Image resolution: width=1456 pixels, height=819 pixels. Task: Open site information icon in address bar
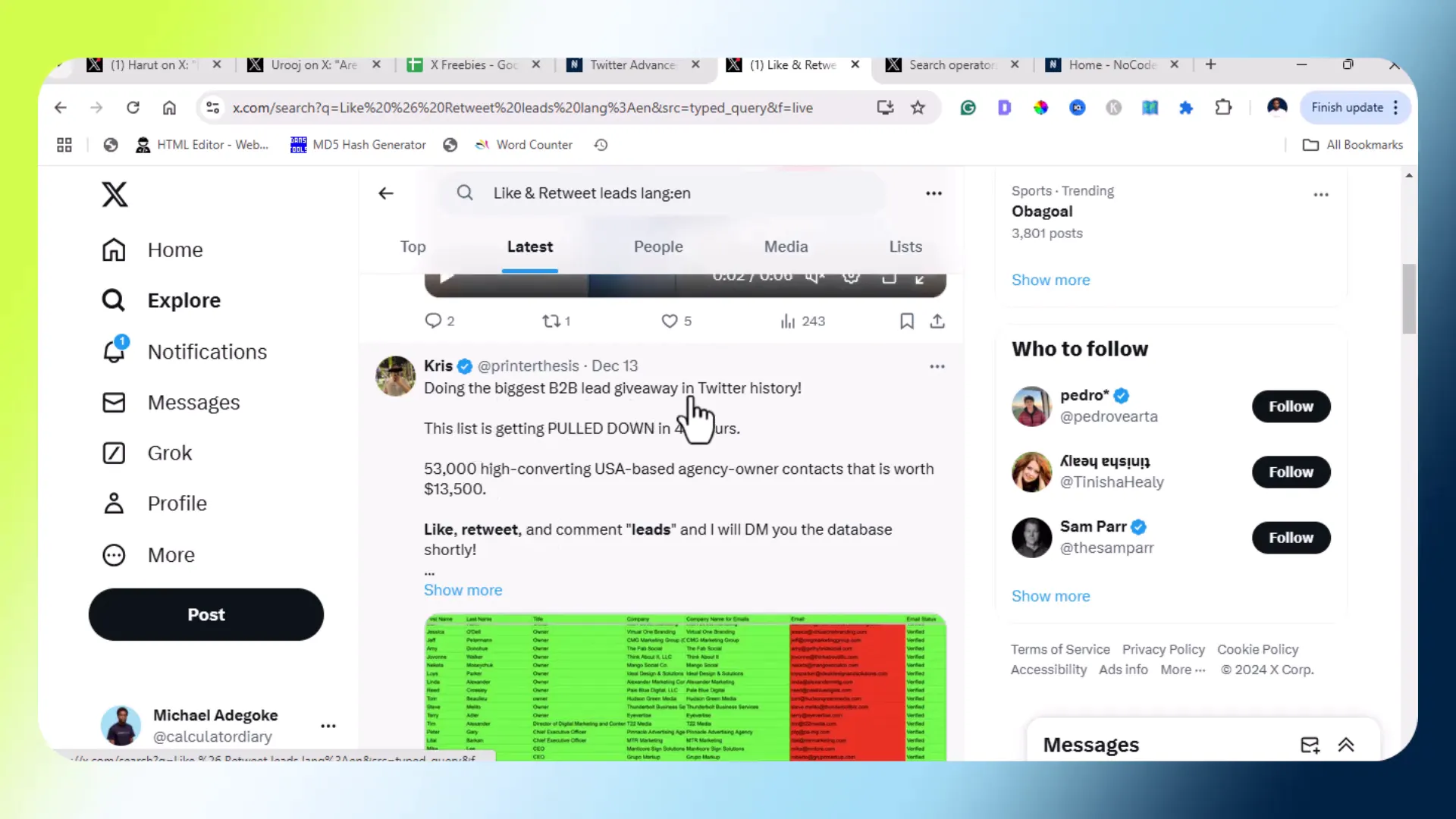coord(213,108)
